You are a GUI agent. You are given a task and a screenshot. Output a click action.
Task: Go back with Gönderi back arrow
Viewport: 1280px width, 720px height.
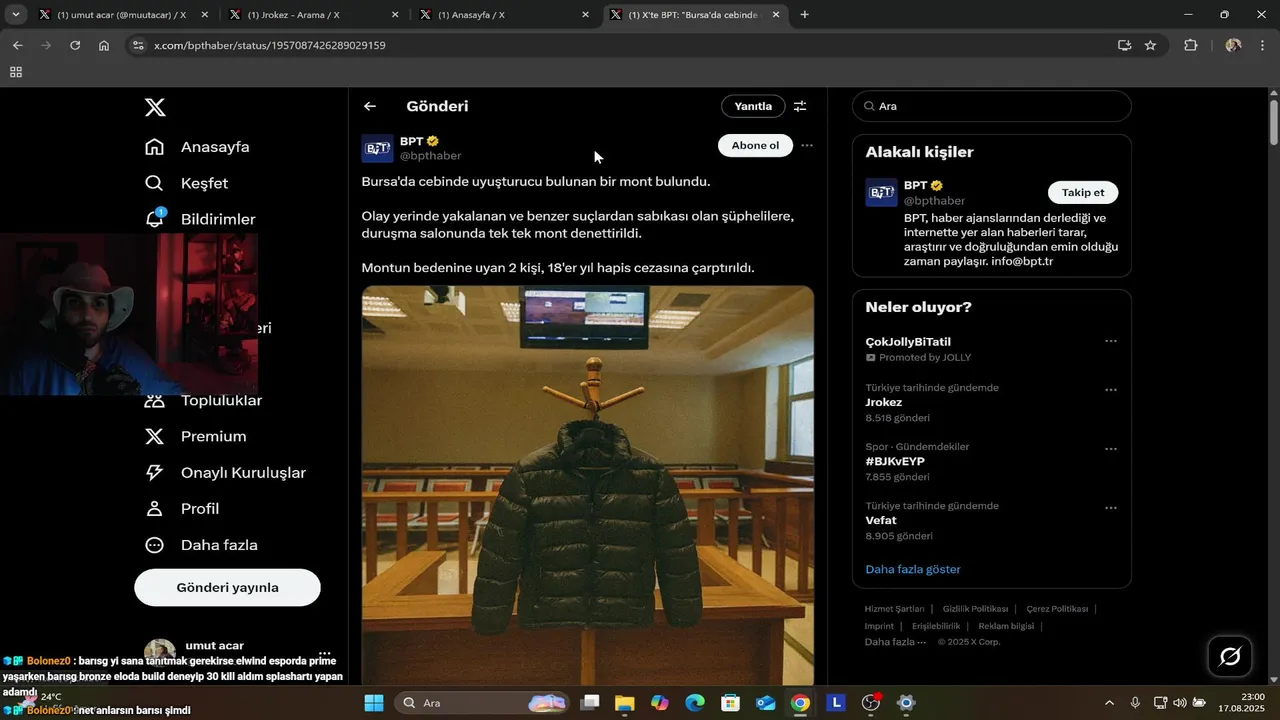click(x=370, y=106)
